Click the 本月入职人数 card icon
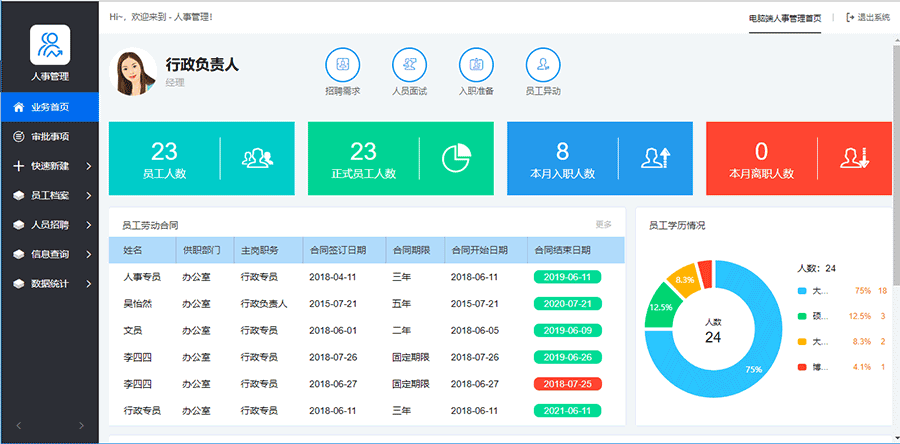 (656, 157)
